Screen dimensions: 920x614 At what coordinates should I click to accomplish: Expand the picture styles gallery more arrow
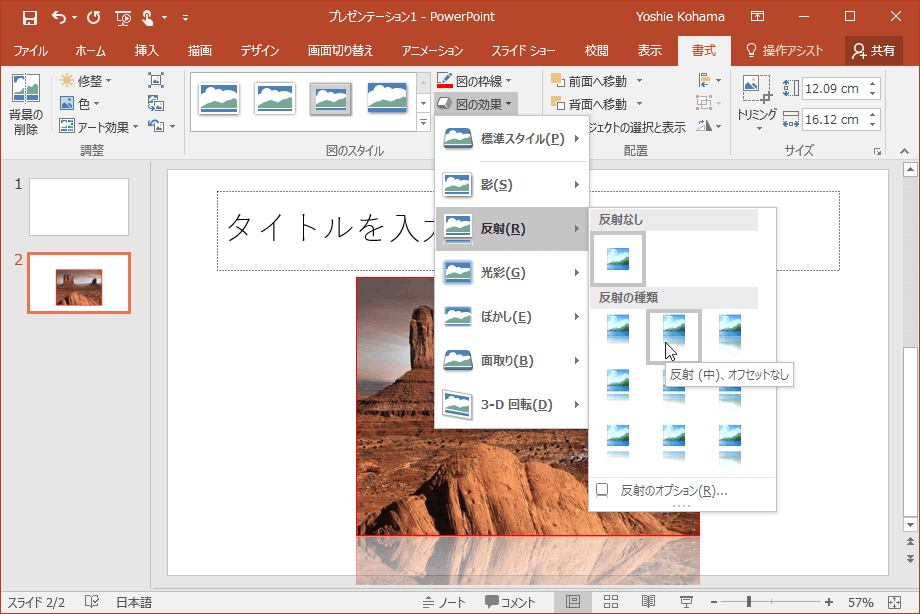[424, 122]
